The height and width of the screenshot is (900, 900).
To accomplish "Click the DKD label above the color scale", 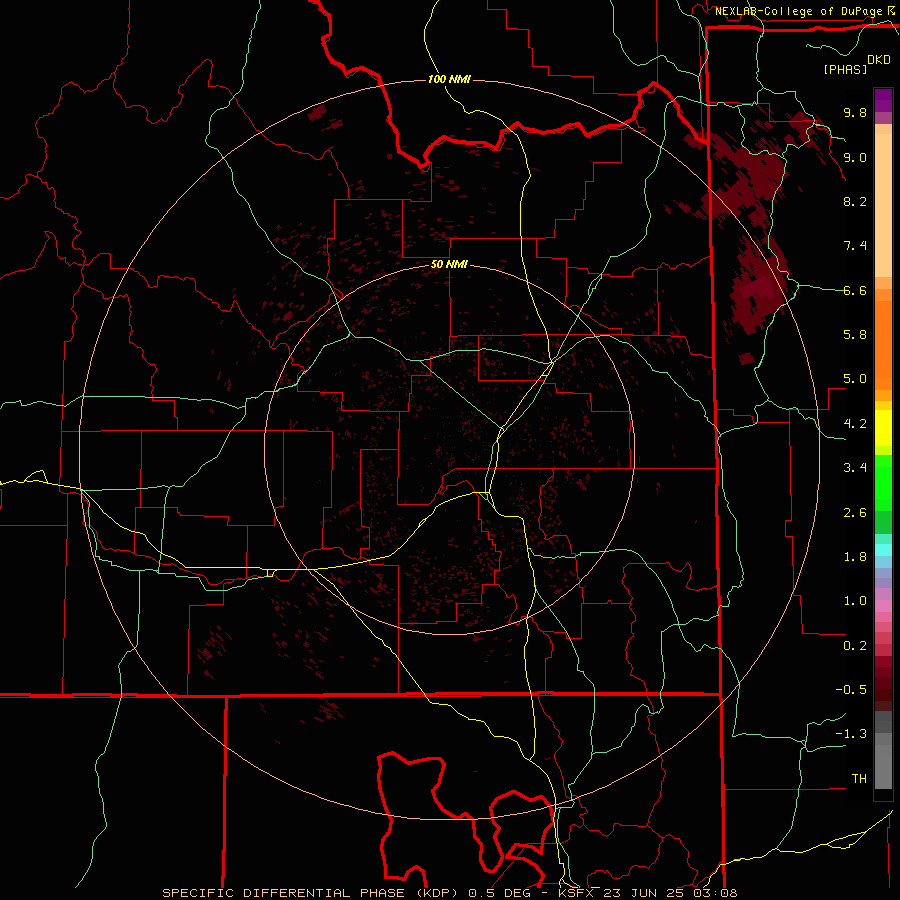I will click(878, 59).
